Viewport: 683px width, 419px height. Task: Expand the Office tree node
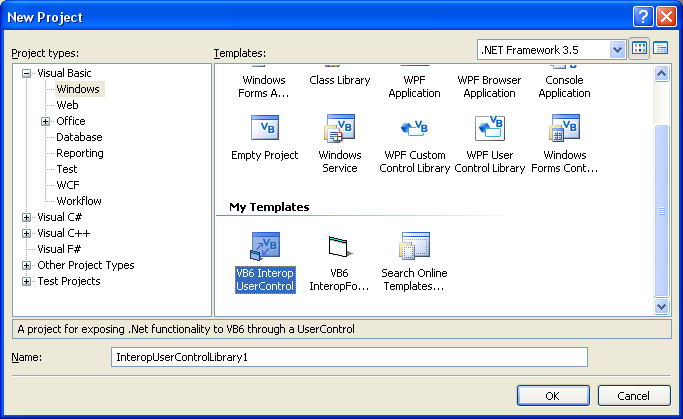point(45,121)
